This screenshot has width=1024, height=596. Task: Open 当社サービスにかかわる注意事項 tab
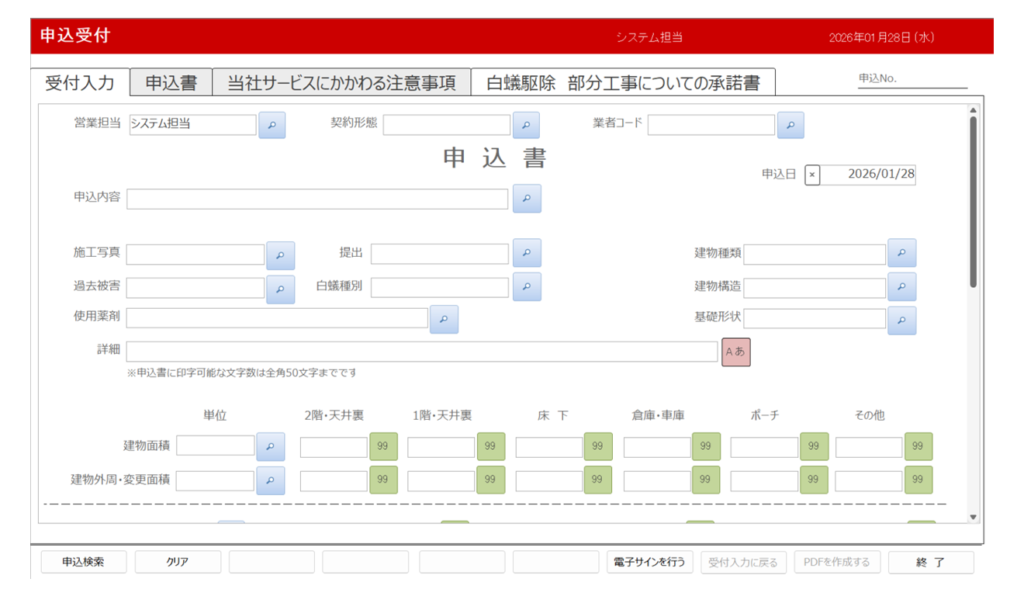(341, 83)
